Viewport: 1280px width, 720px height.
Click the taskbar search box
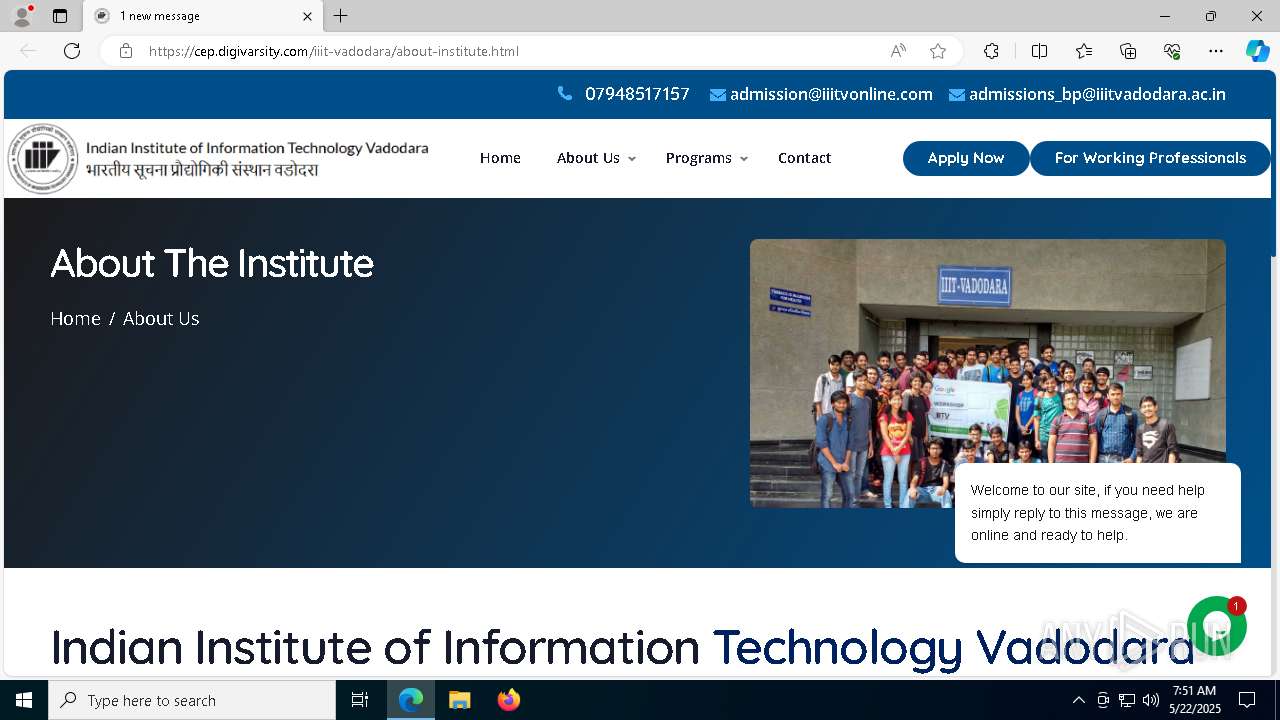tap(192, 700)
